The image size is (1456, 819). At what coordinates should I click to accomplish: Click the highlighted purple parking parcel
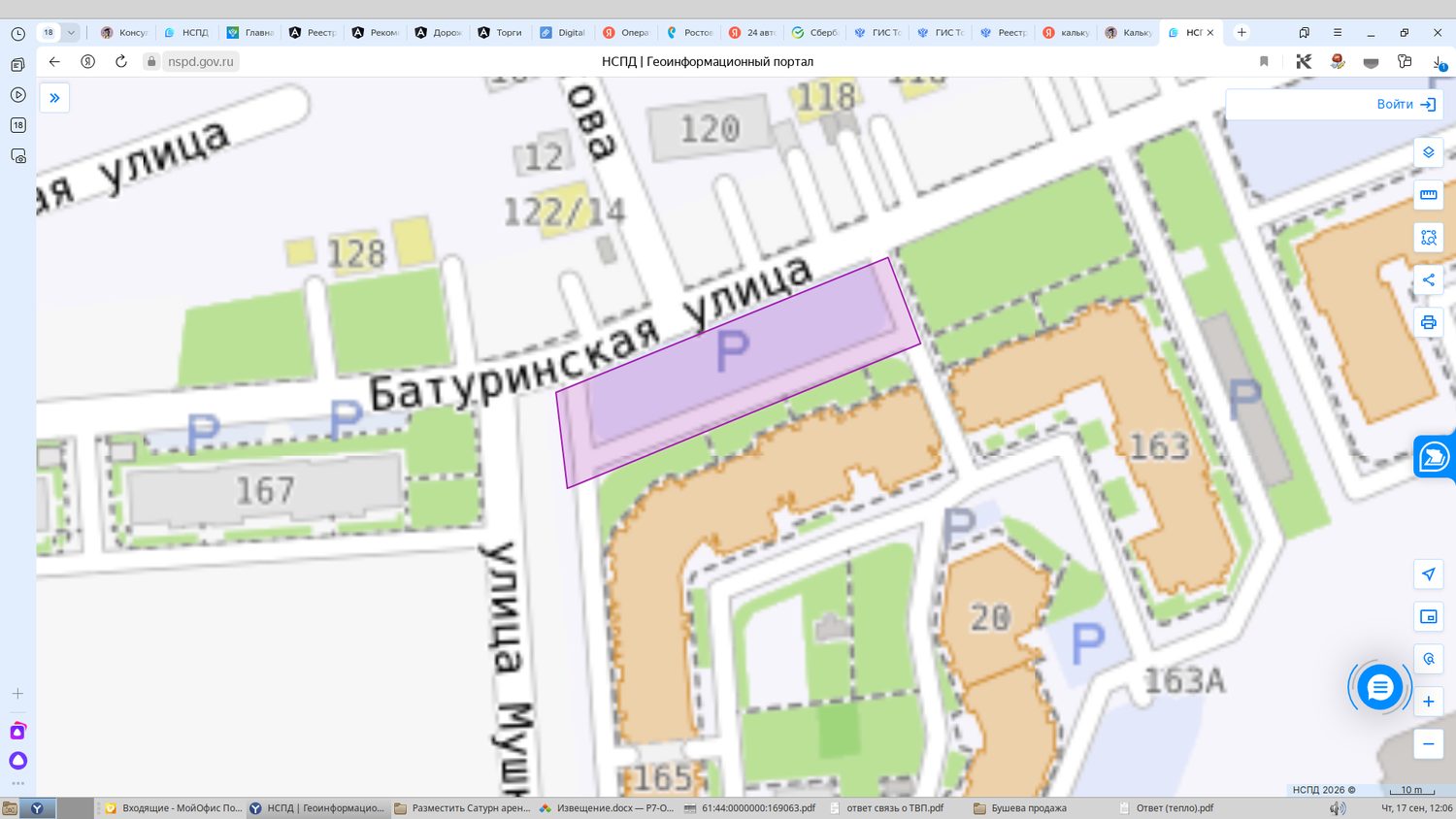point(739,371)
